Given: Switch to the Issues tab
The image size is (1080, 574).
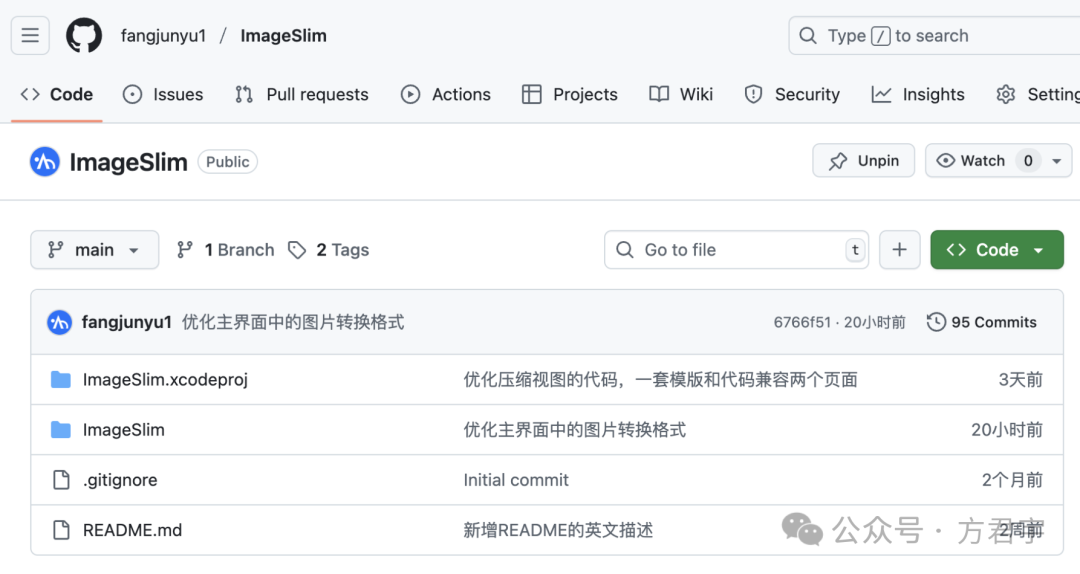Looking at the screenshot, I should point(163,94).
